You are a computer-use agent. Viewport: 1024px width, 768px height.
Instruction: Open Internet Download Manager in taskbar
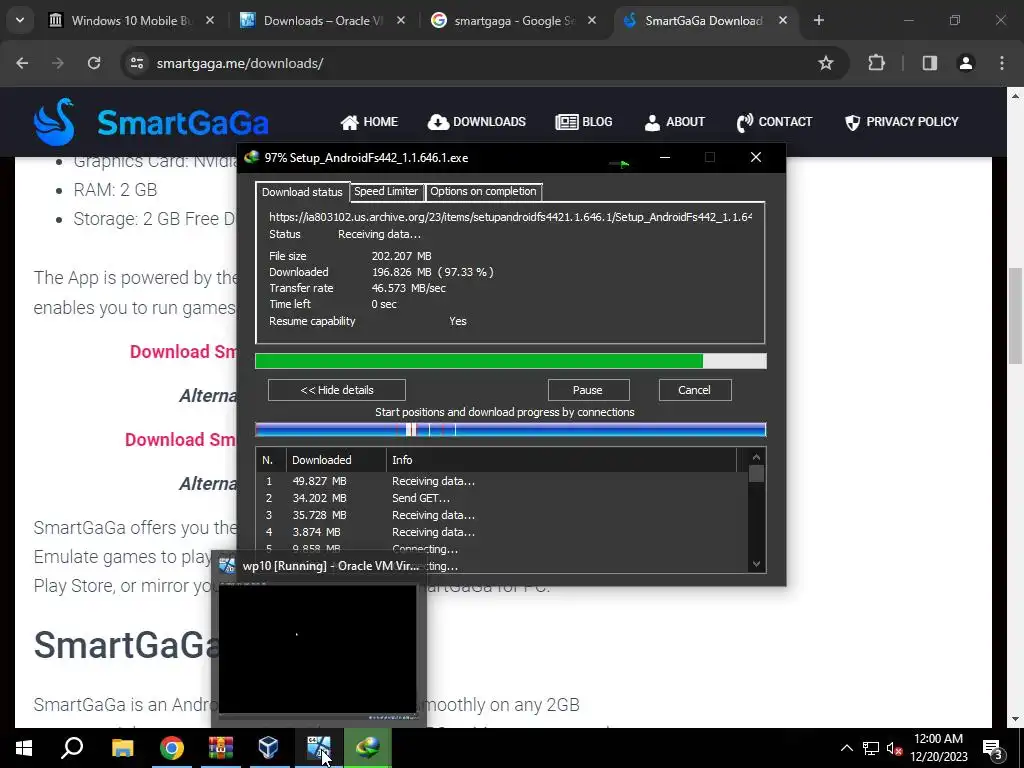367,748
